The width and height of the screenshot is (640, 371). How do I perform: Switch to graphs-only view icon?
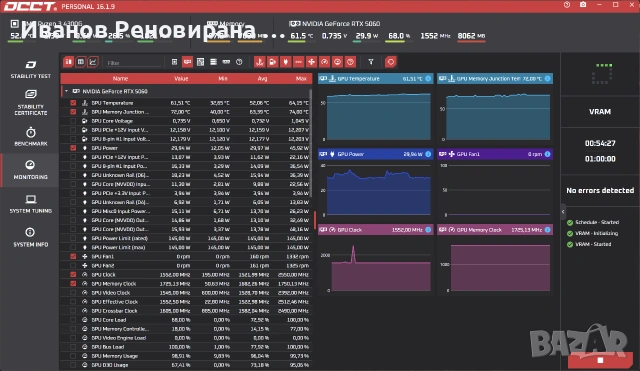click(93, 62)
